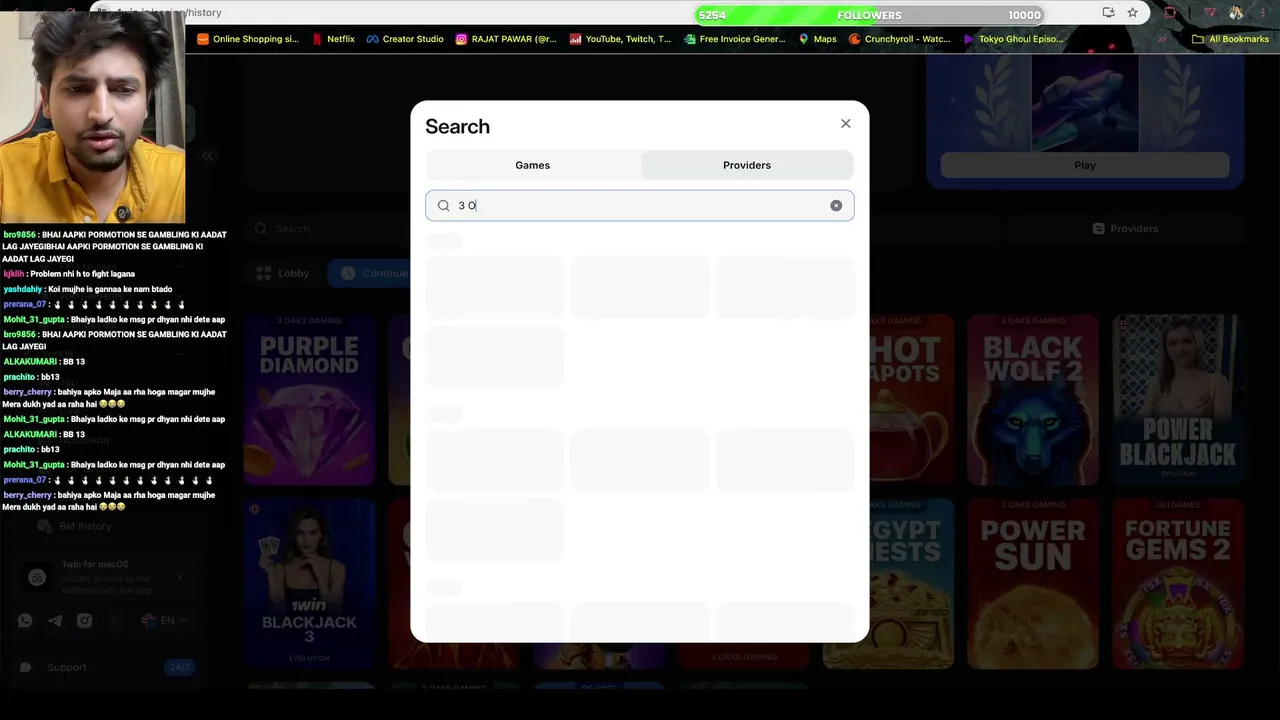Open the Power Blackjack game
Image resolution: width=1280 pixels, height=720 pixels.
tap(1178, 399)
